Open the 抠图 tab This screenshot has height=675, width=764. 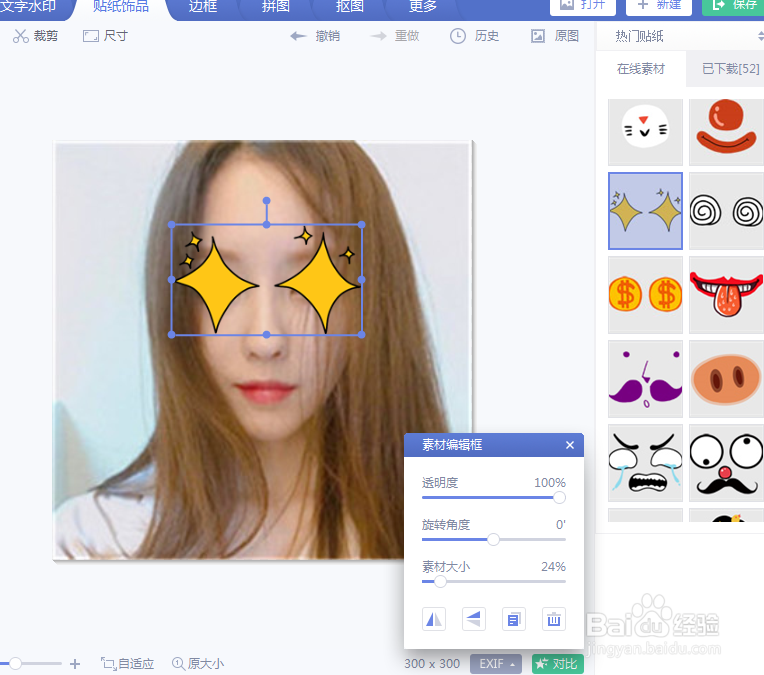(x=349, y=6)
